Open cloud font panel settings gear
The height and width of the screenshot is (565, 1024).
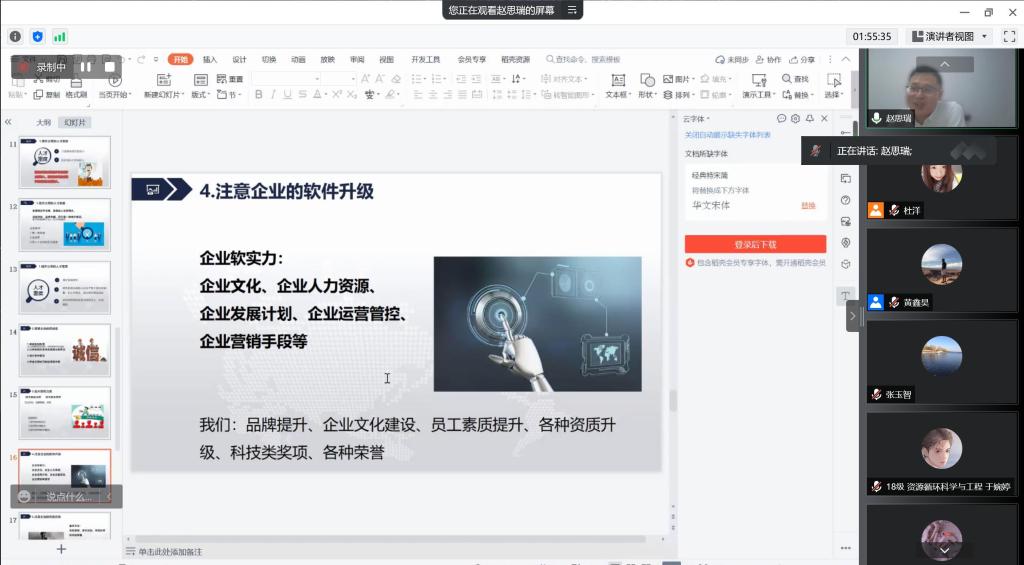[795, 118]
